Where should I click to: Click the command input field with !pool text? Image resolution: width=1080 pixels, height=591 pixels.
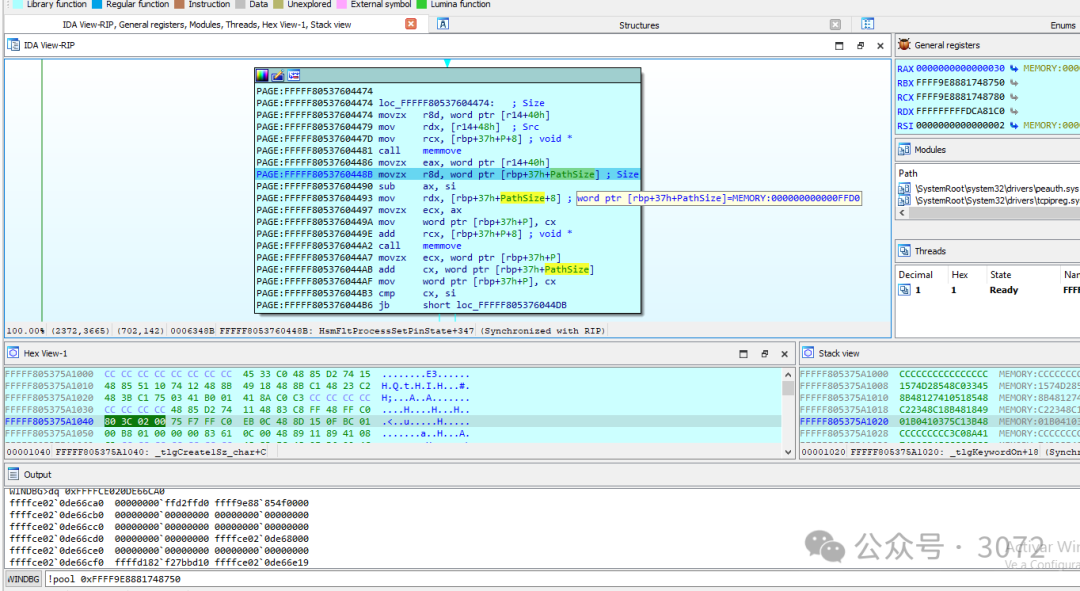(561, 579)
